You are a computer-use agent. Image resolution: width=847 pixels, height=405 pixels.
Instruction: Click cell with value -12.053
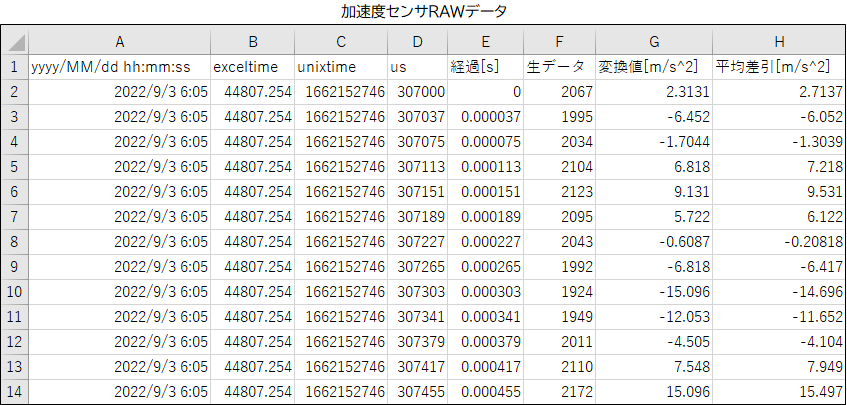point(654,316)
